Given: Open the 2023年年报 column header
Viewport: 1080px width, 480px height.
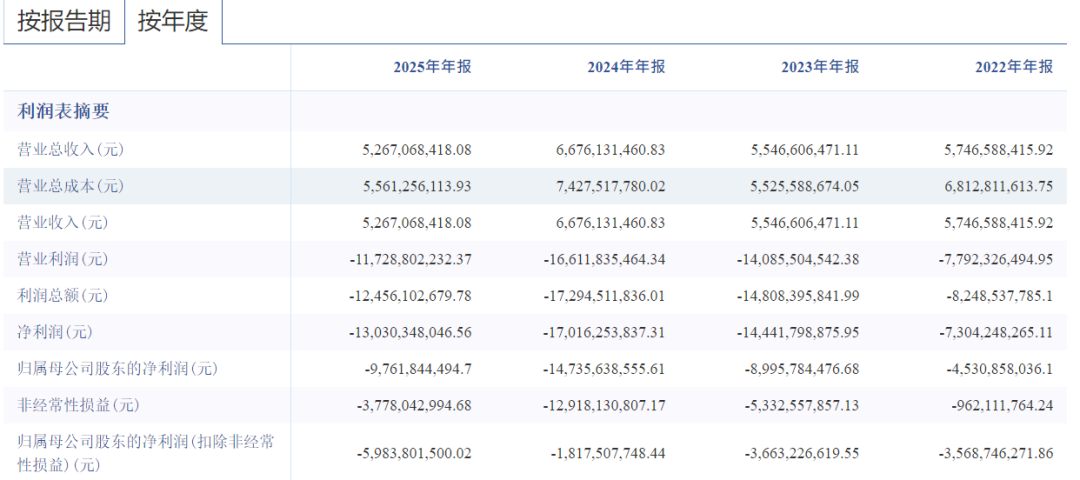Looking at the screenshot, I should [x=820, y=67].
